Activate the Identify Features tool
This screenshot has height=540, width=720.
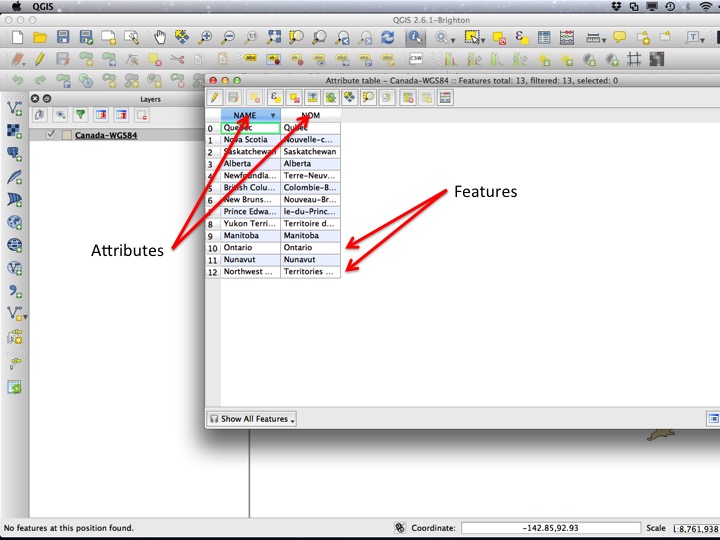(x=415, y=37)
